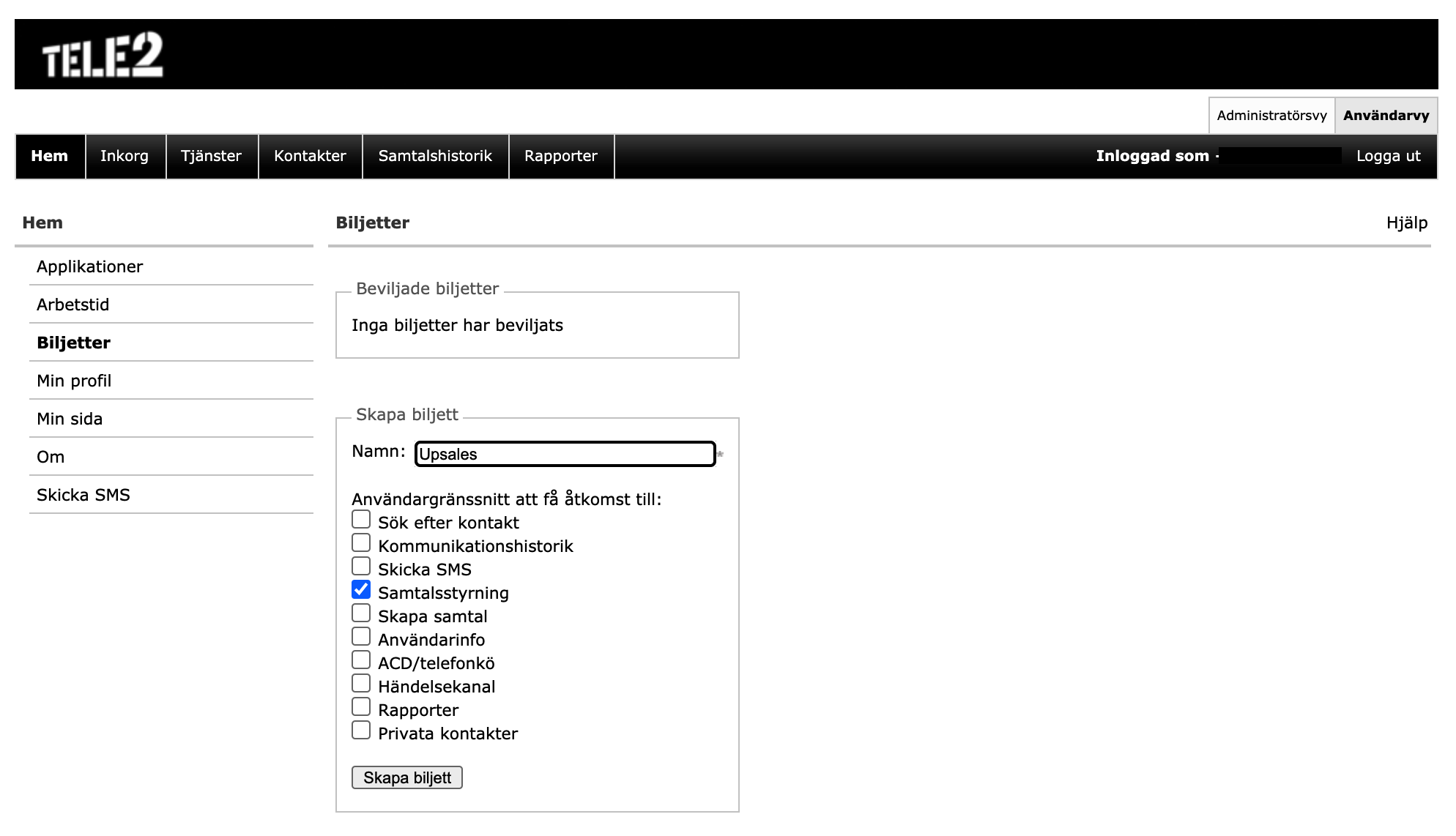
Task: Click the Skapa biljett button
Action: [407, 777]
